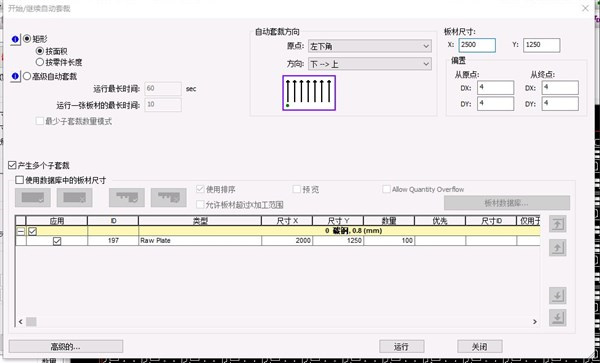Open the 原点 dropdown showing 左下角

tap(370, 46)
